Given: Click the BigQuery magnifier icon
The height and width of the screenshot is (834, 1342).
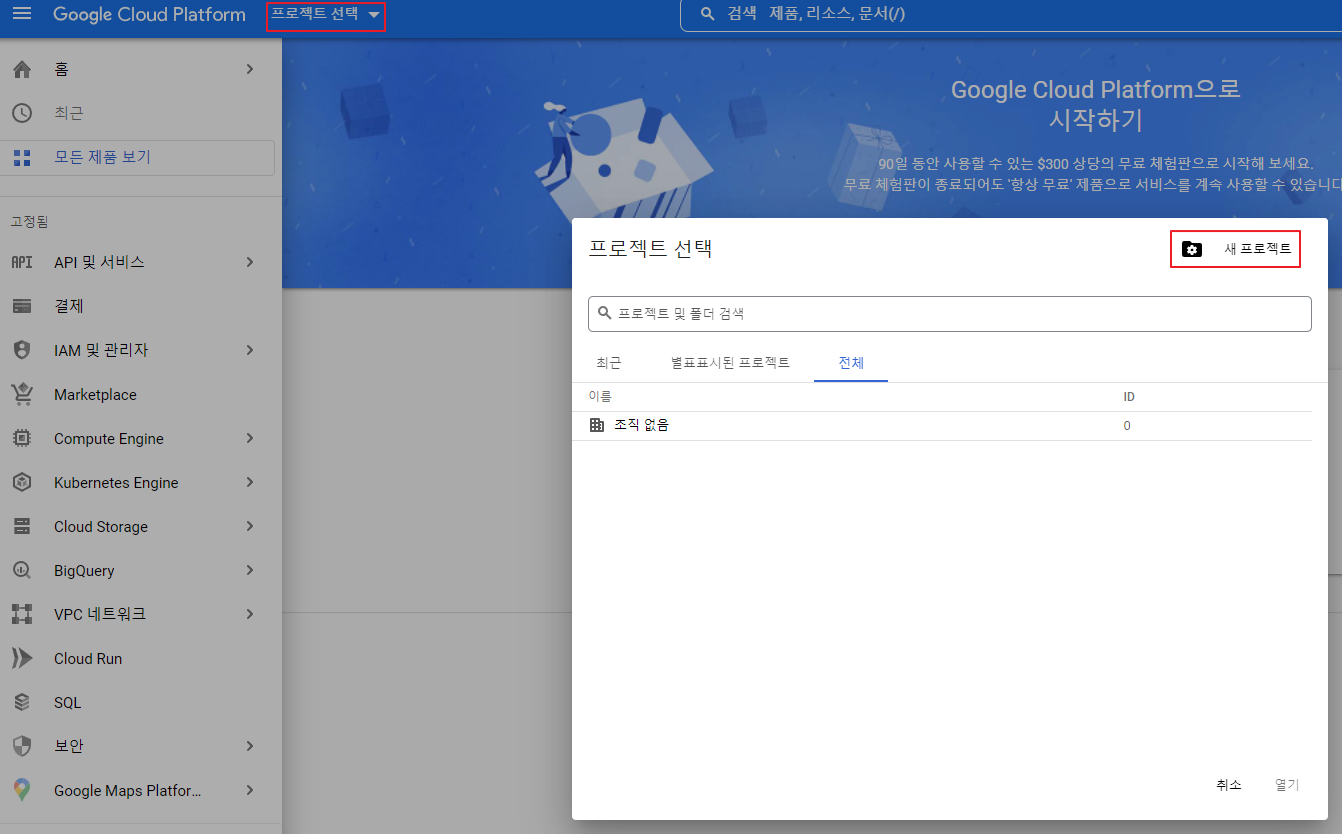Looking at the screenshot, I should 22,570.
